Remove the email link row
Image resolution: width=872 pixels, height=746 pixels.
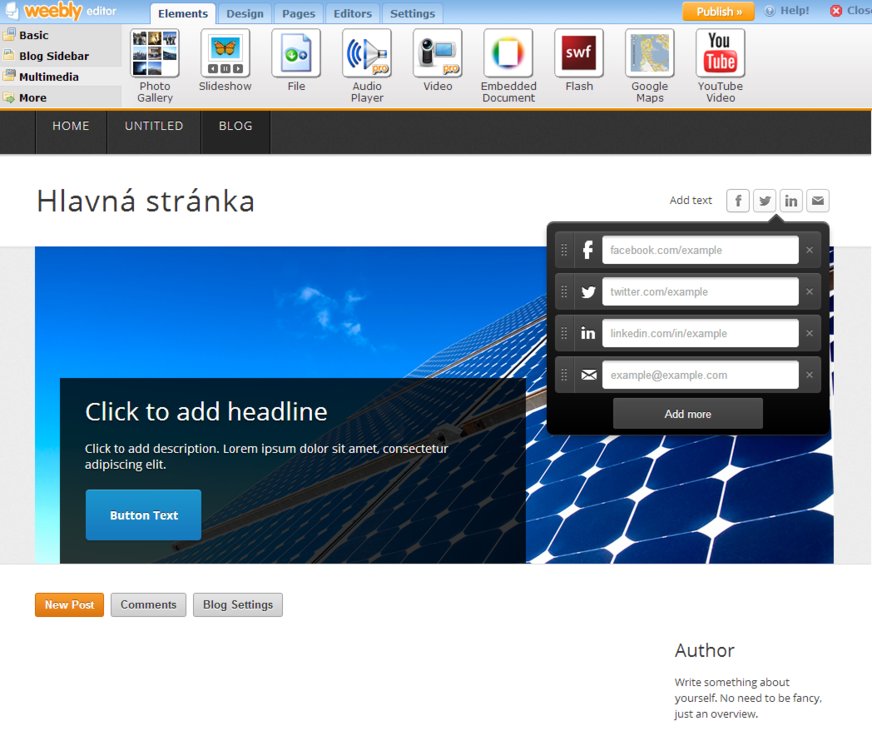click(809, 375)
